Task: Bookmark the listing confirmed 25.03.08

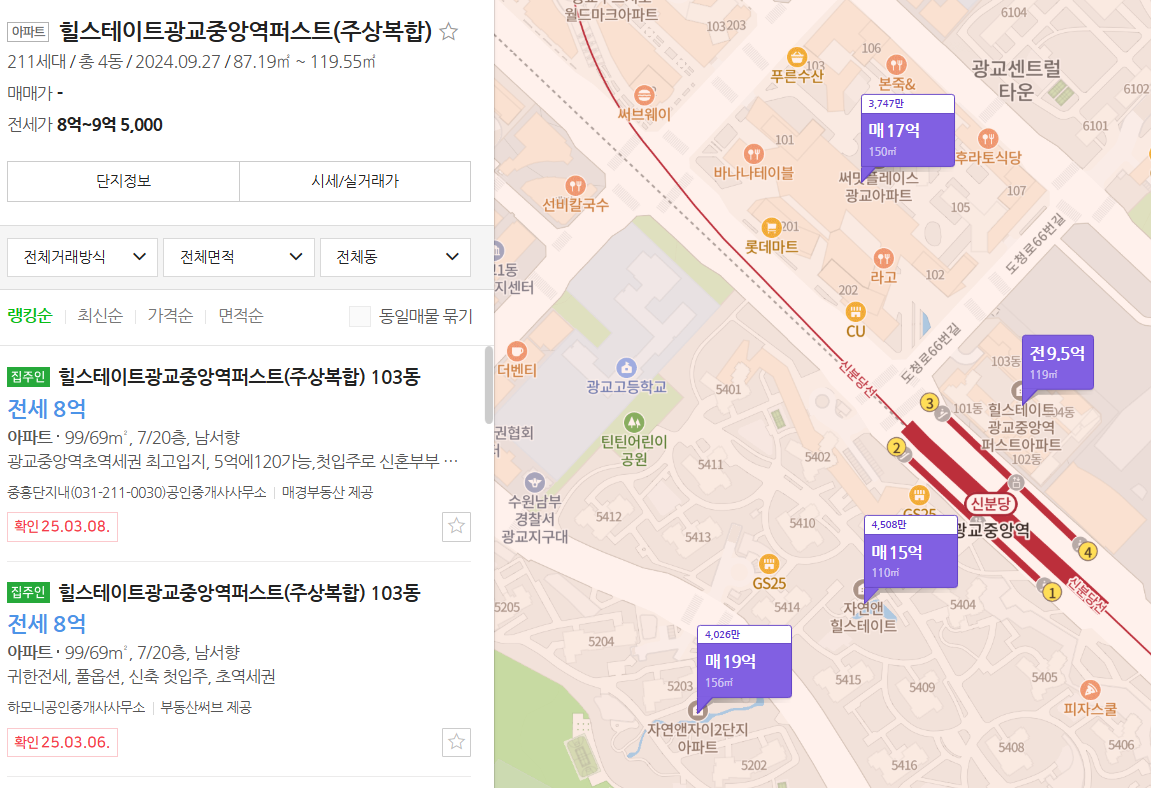Action: pos(457,526)
